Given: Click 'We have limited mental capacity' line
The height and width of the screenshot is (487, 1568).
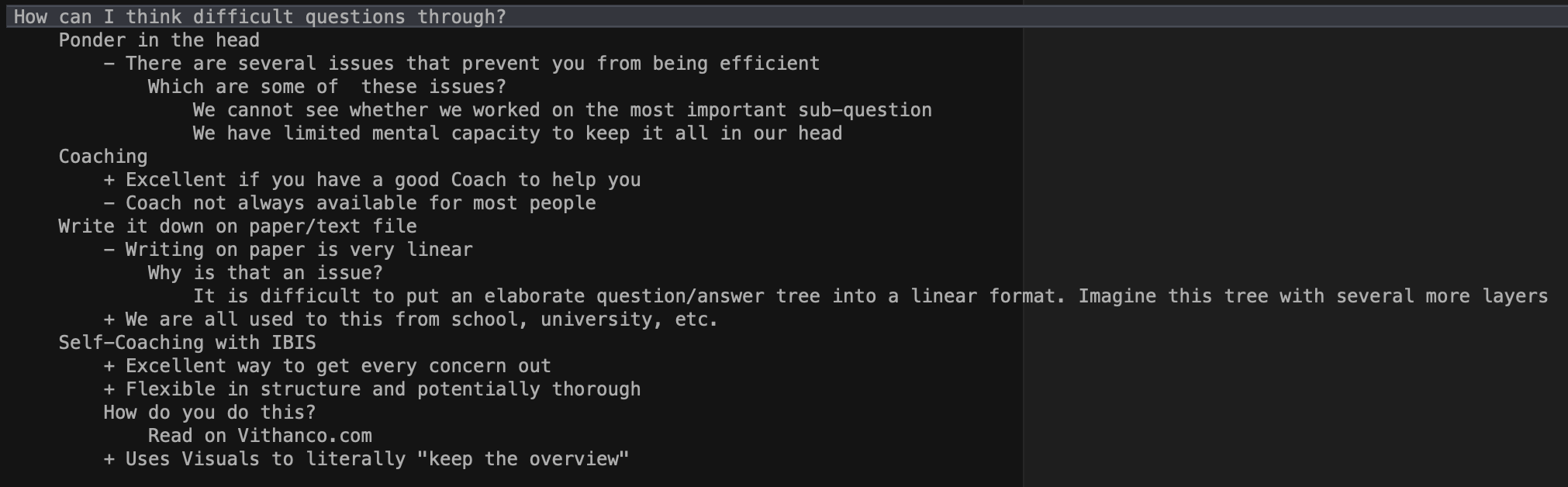Looking at the screenshot, I should [x=516, y=133].
